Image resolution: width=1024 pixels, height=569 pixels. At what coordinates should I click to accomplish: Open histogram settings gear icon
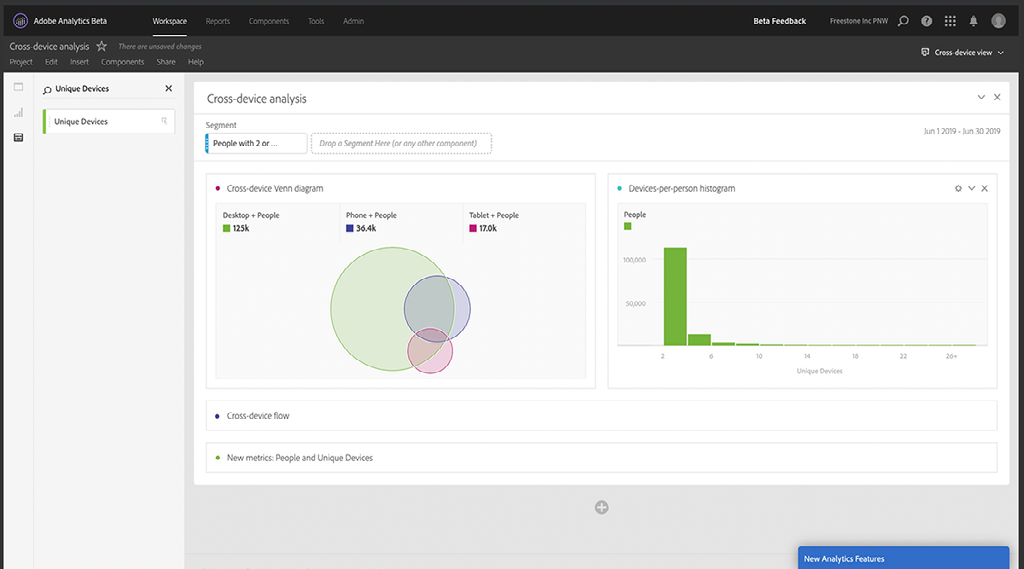click(958, 188)
